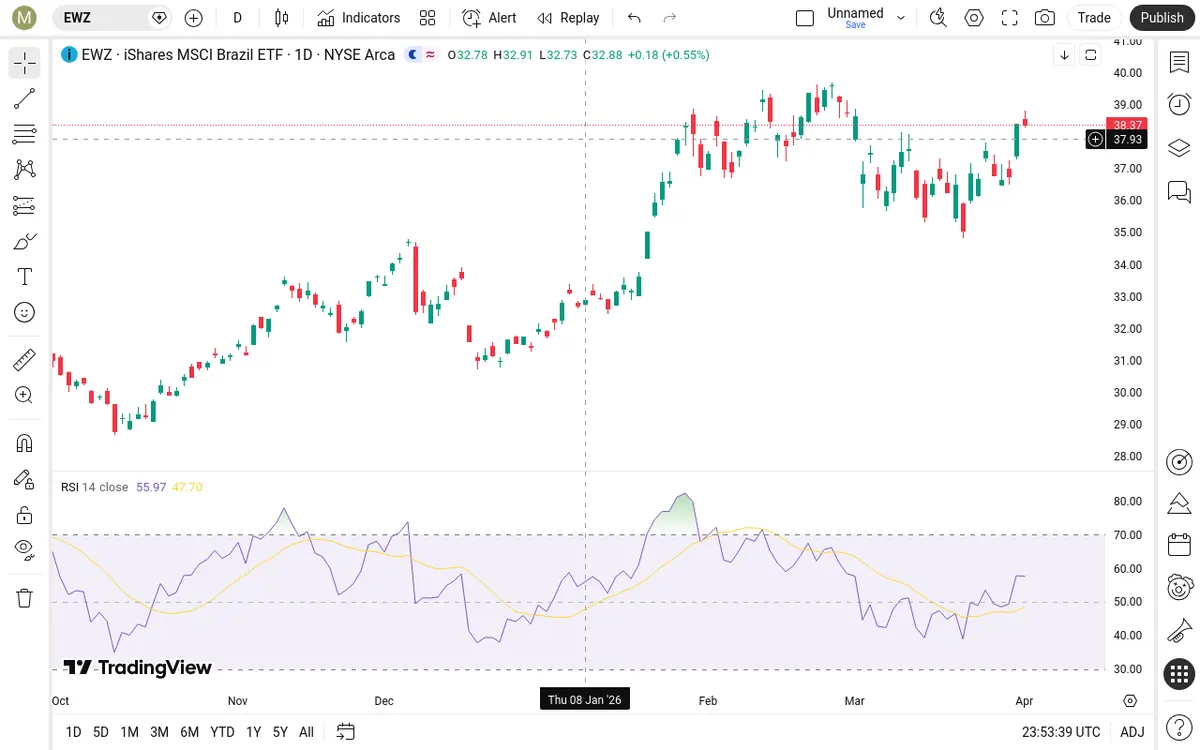Open the timezone clock 23:53:39 UTC
Screen dimensions: 1200x750
(x=1061, y=732)
